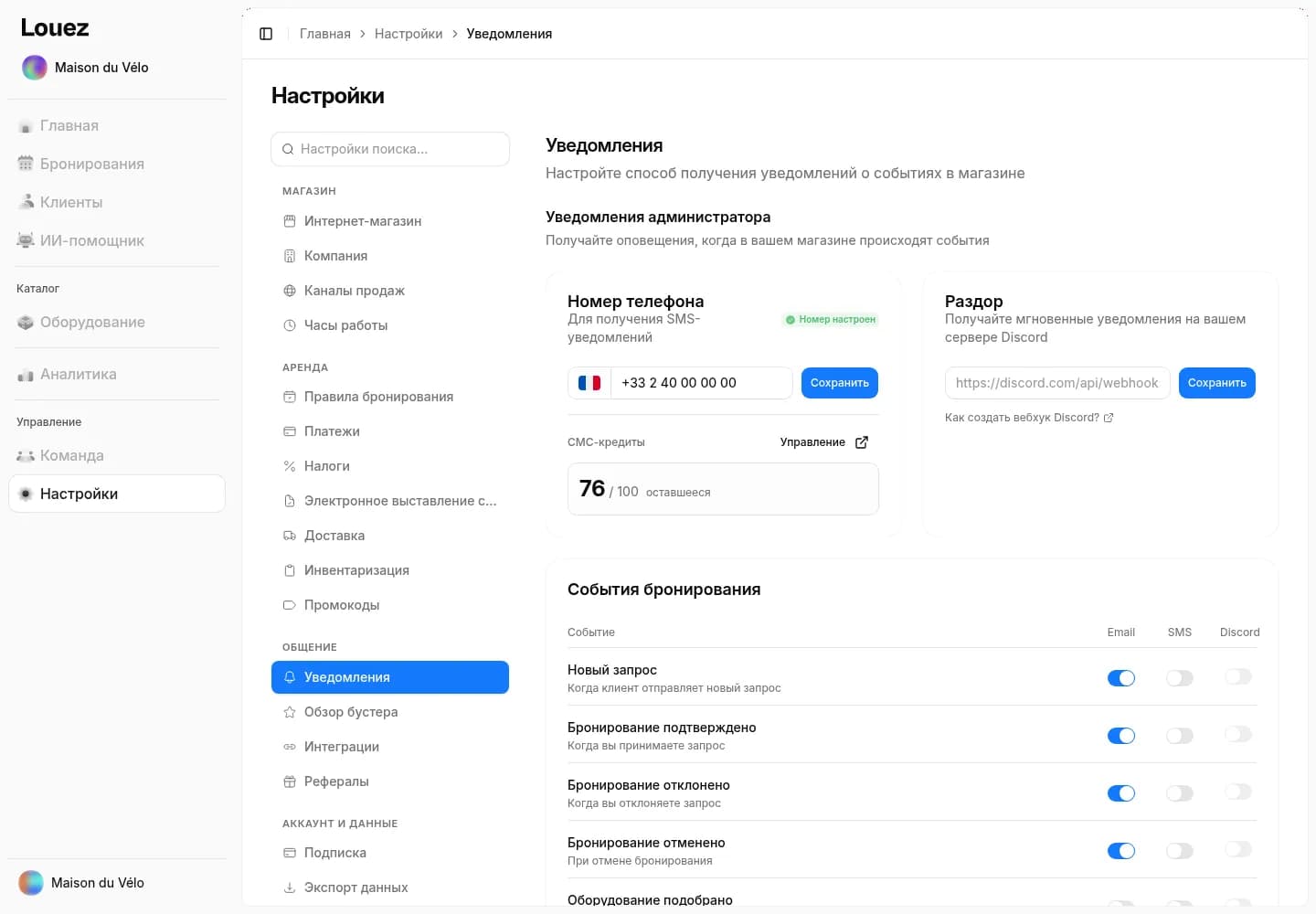Click the star icon for Обзор бустера
Screen dimensions: 1316x914
tap(290, 712)
